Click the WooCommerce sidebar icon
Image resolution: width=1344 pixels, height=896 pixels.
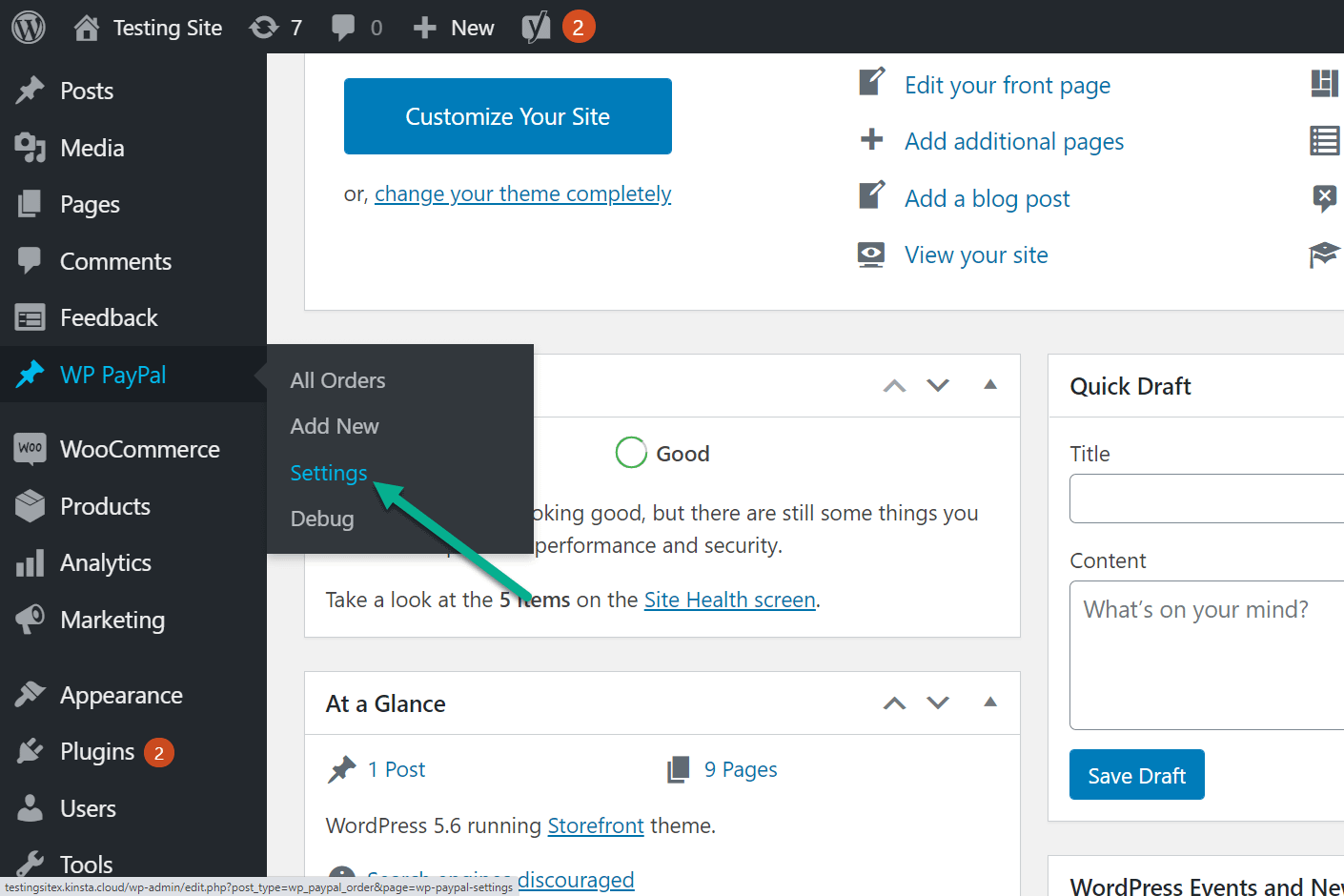30,449
